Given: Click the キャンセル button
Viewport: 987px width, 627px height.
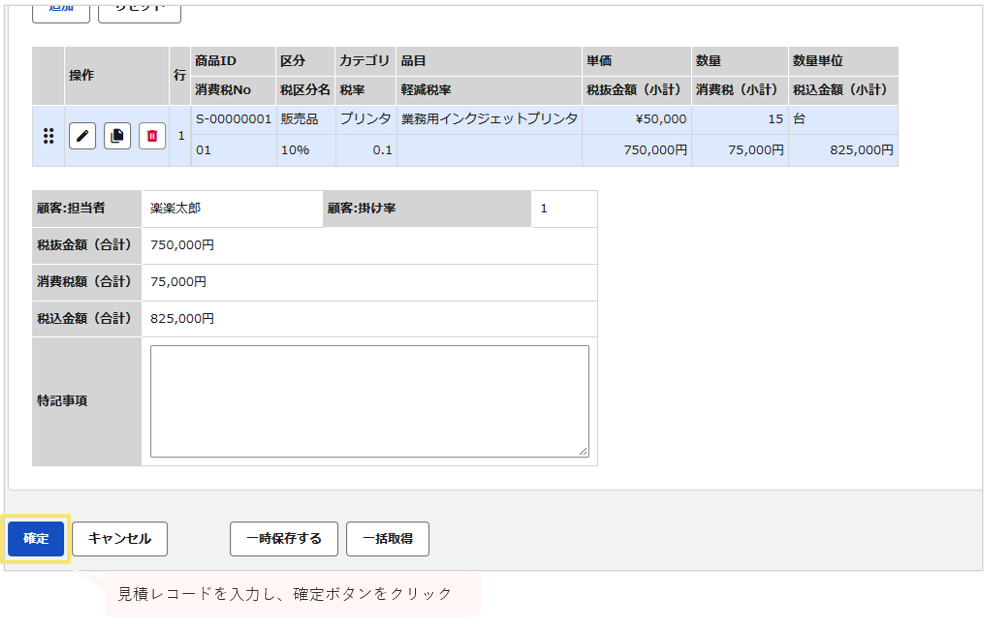Looking at the screenshot, I should (120, 539).
